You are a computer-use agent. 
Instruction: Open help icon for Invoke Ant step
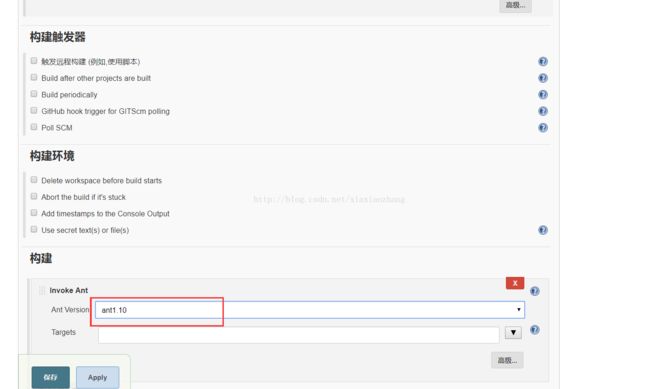tap(535, 291)
